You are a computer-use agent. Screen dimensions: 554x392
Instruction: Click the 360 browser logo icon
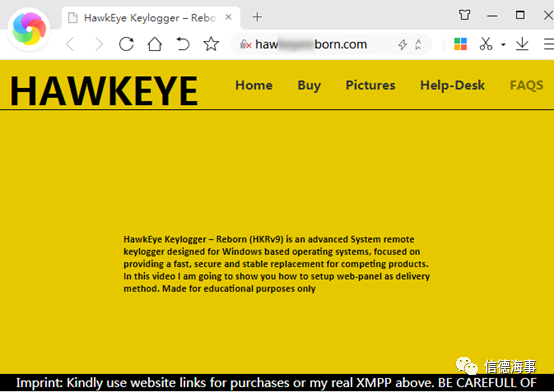point(29,29)
